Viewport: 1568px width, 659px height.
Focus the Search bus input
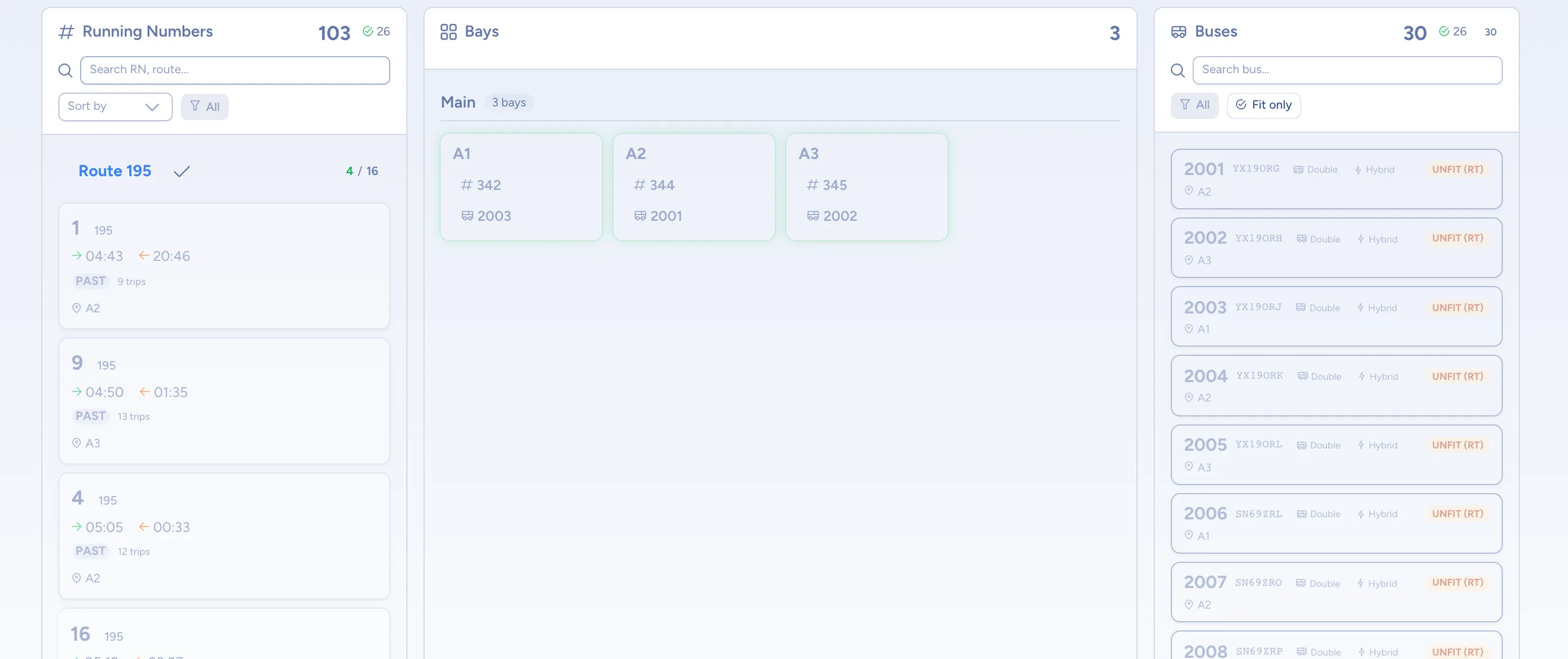click(1347, 70)
